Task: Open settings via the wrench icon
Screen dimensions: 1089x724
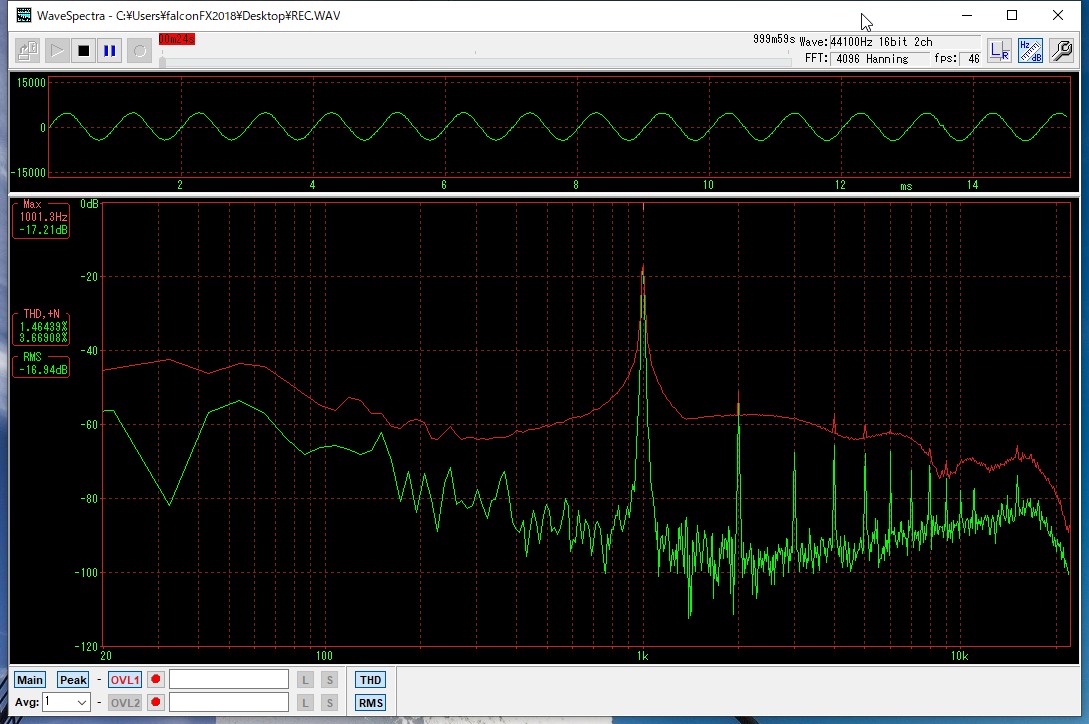Action: (1061, 51)
